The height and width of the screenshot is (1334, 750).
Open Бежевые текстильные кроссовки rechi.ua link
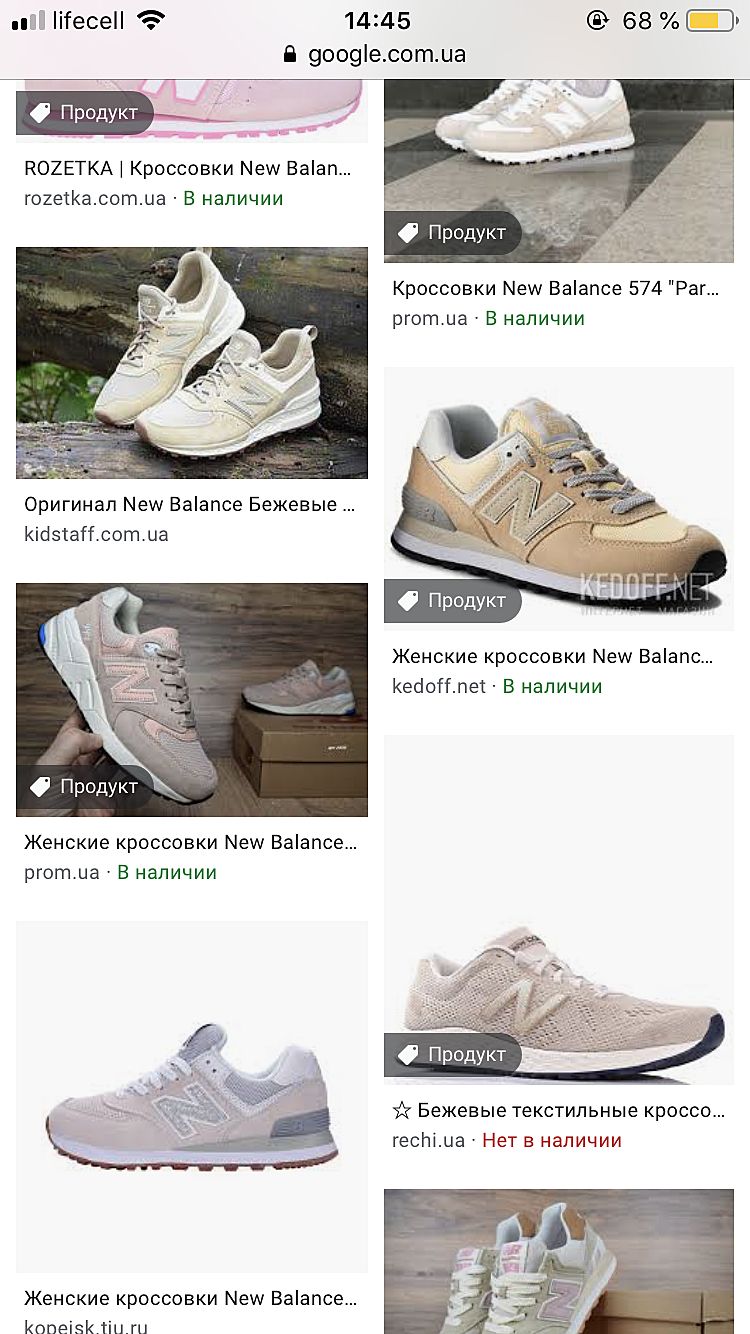tap(559, 1110)
